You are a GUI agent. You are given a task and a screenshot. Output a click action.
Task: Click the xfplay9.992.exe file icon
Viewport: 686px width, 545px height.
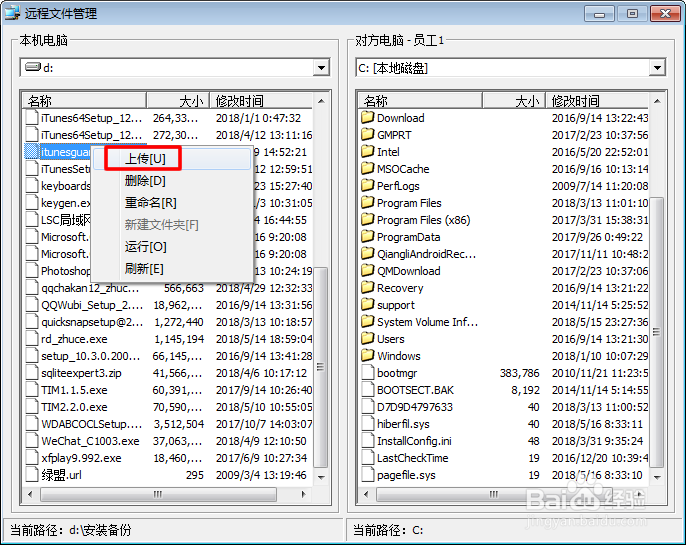[32, 458]
